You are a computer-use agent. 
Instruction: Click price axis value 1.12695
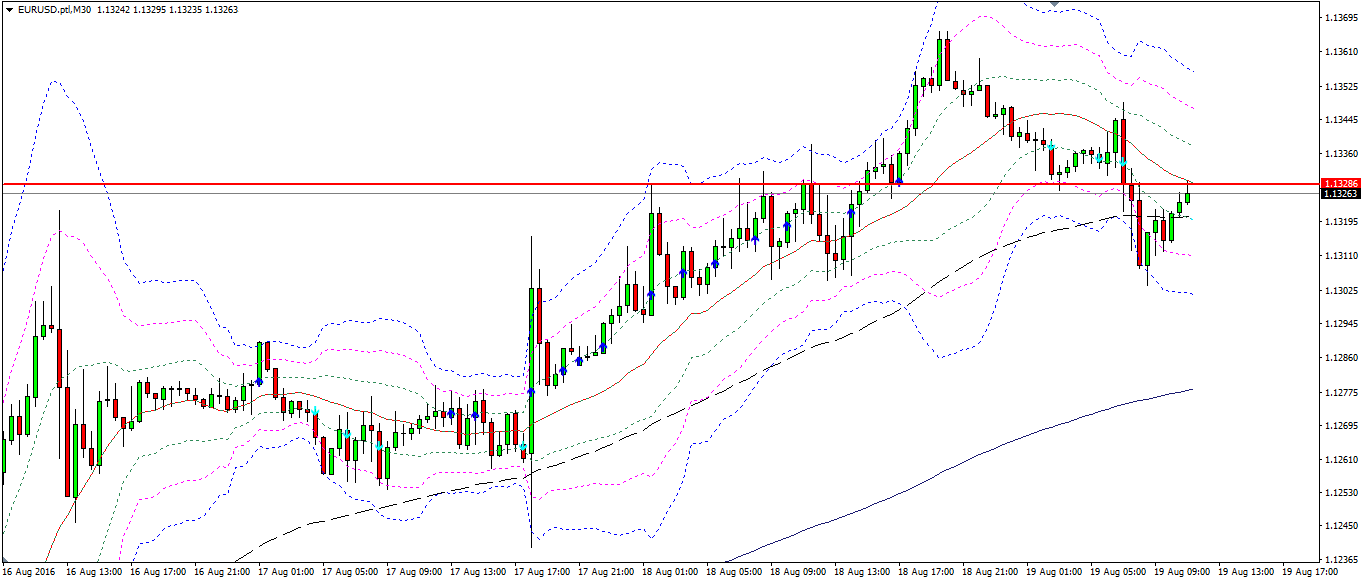[x=1341, y=426]
